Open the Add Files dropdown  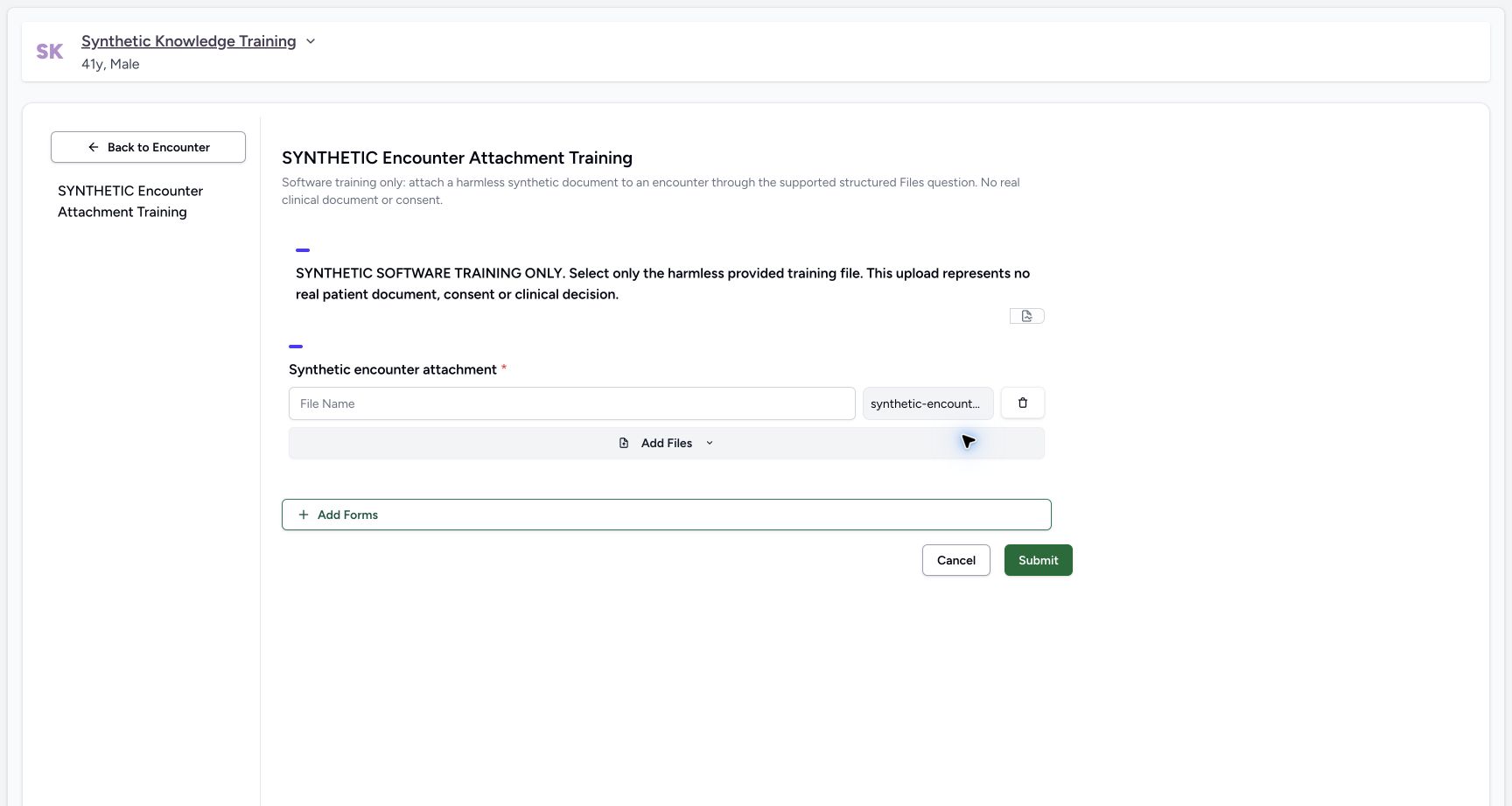point(667,443)
